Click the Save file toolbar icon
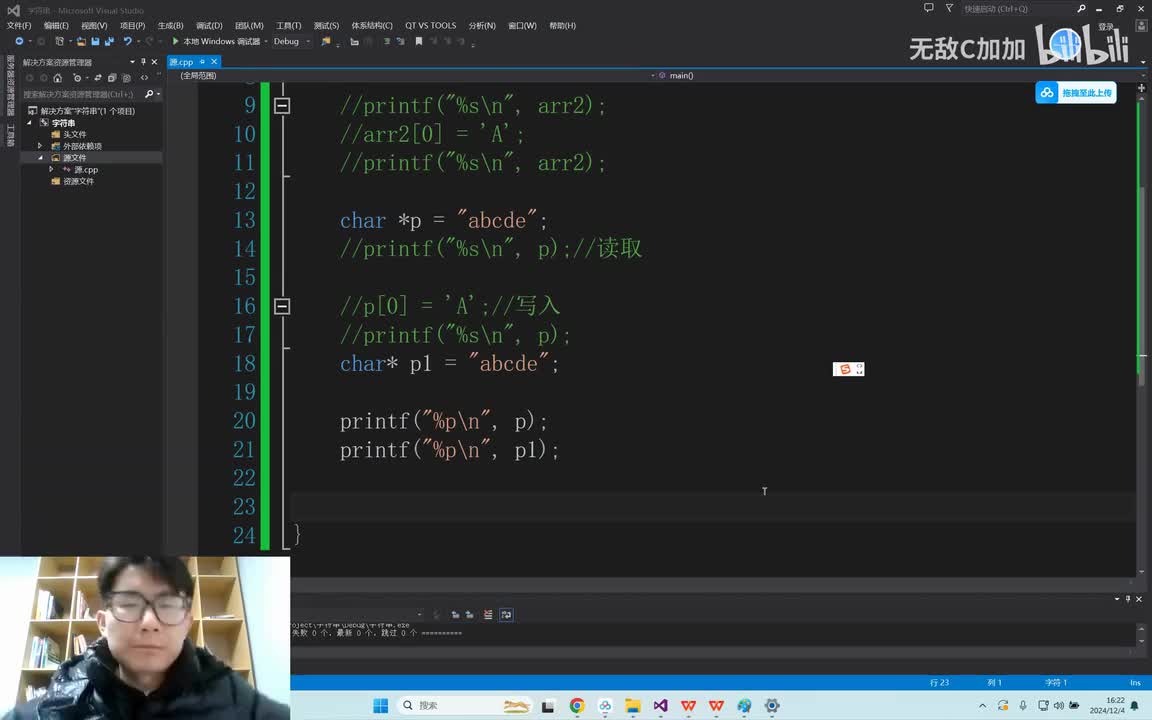The width and height of the screenshot is (1152, 720). (95, 41)
